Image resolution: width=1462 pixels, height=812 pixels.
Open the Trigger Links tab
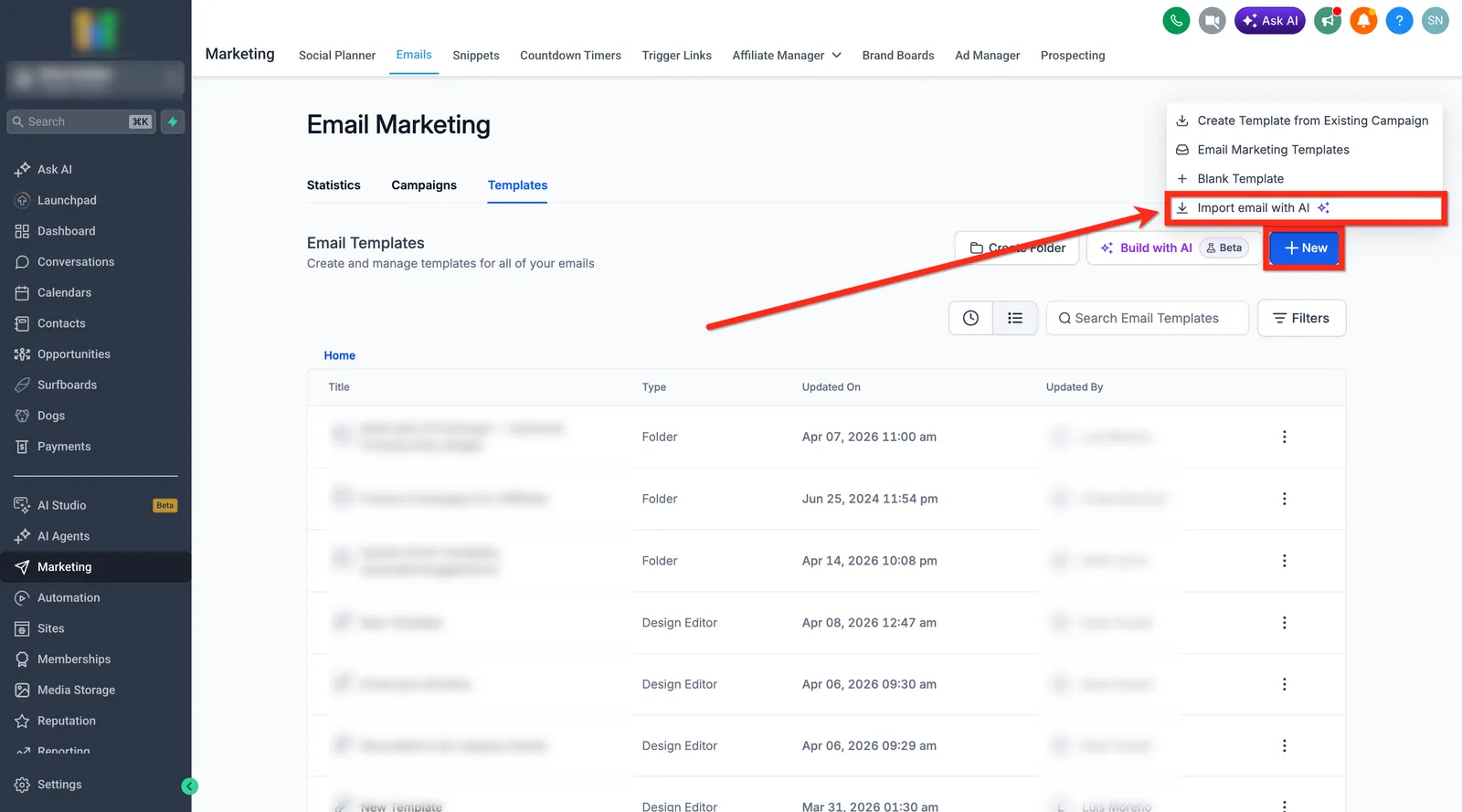pos(676,56)
